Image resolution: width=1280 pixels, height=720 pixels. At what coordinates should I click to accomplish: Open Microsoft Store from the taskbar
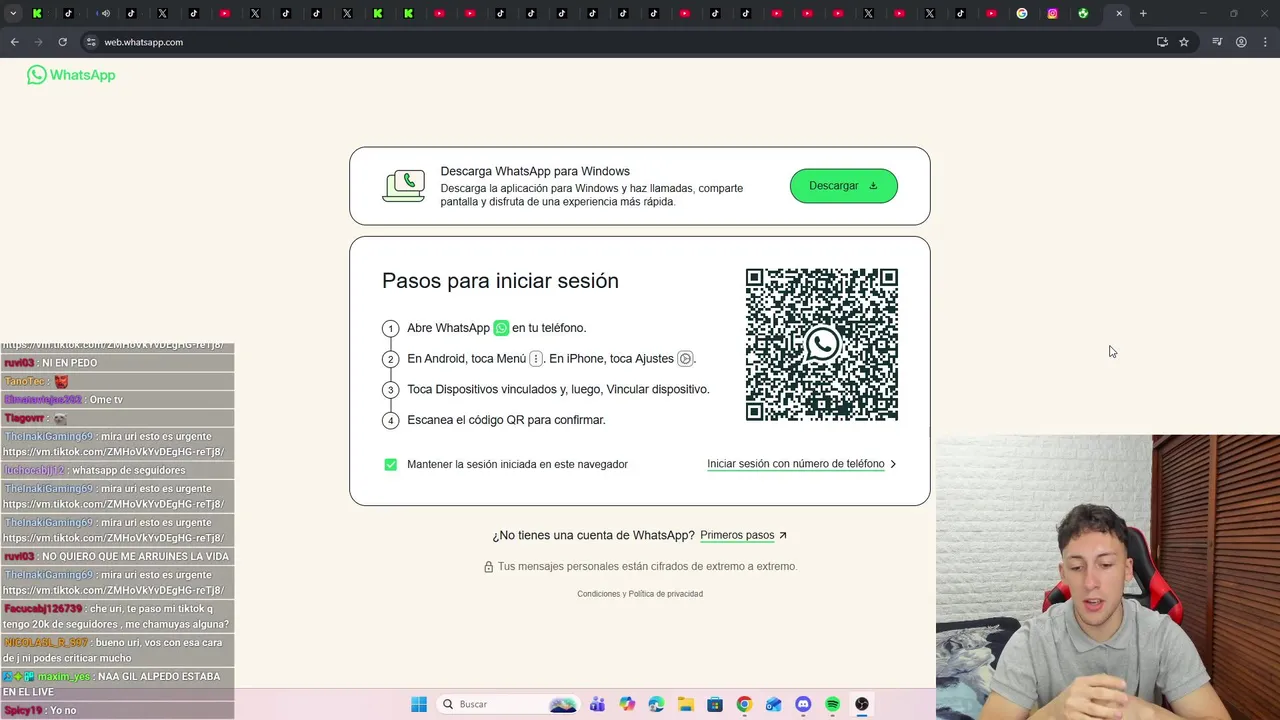715,704
